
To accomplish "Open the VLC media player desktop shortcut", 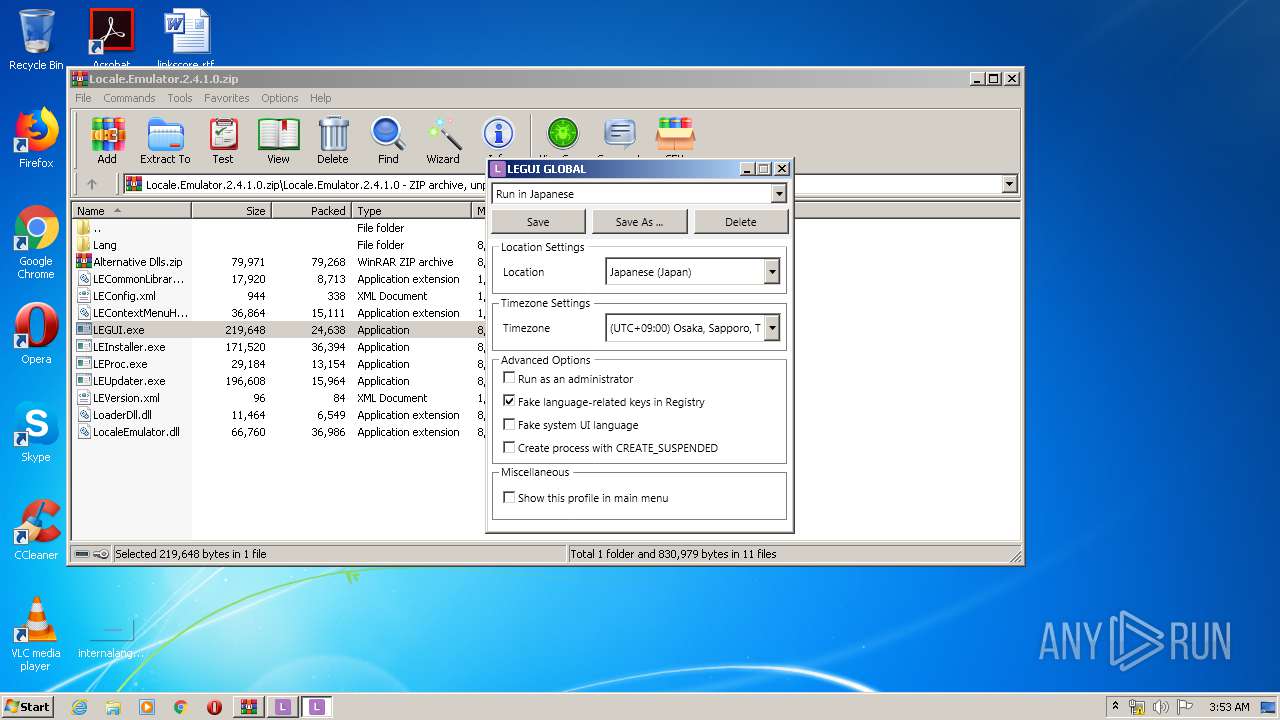I will click(x=36, y=634).
